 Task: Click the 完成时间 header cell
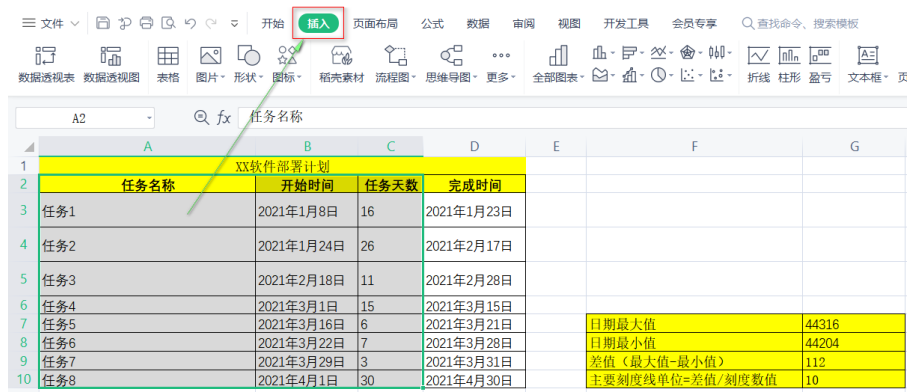point(475,185)
